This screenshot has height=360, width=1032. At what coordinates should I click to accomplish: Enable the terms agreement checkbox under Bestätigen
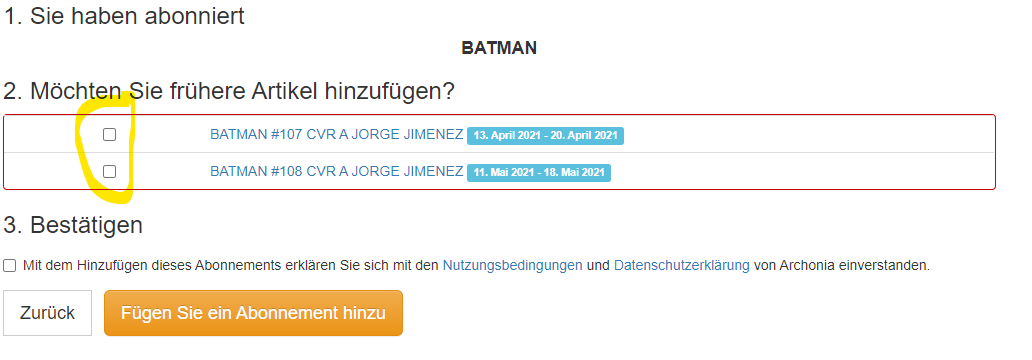[x=9, y=265]
